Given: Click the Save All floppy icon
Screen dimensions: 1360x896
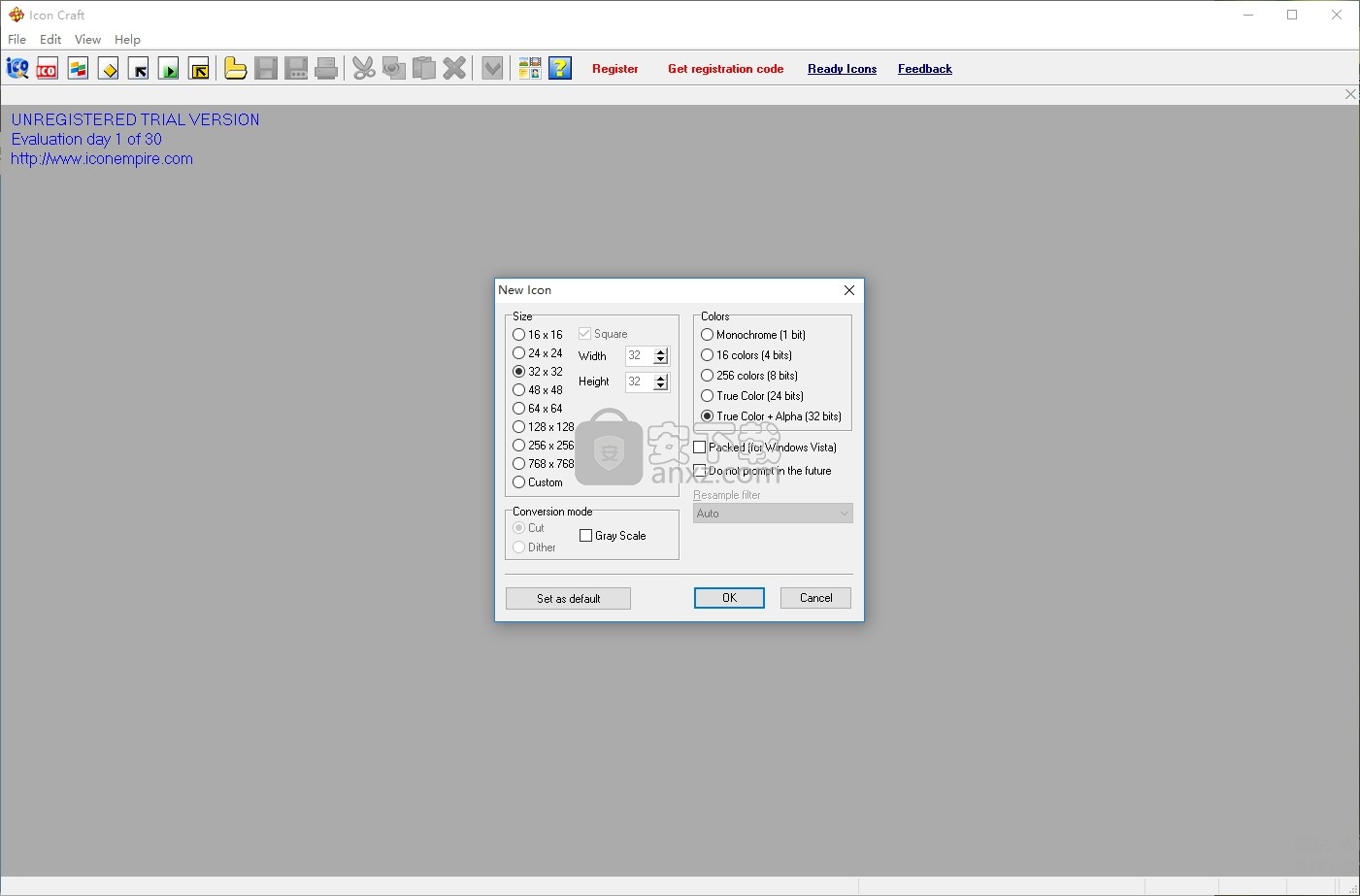Looking at the screenshot, I should [296, 68].
